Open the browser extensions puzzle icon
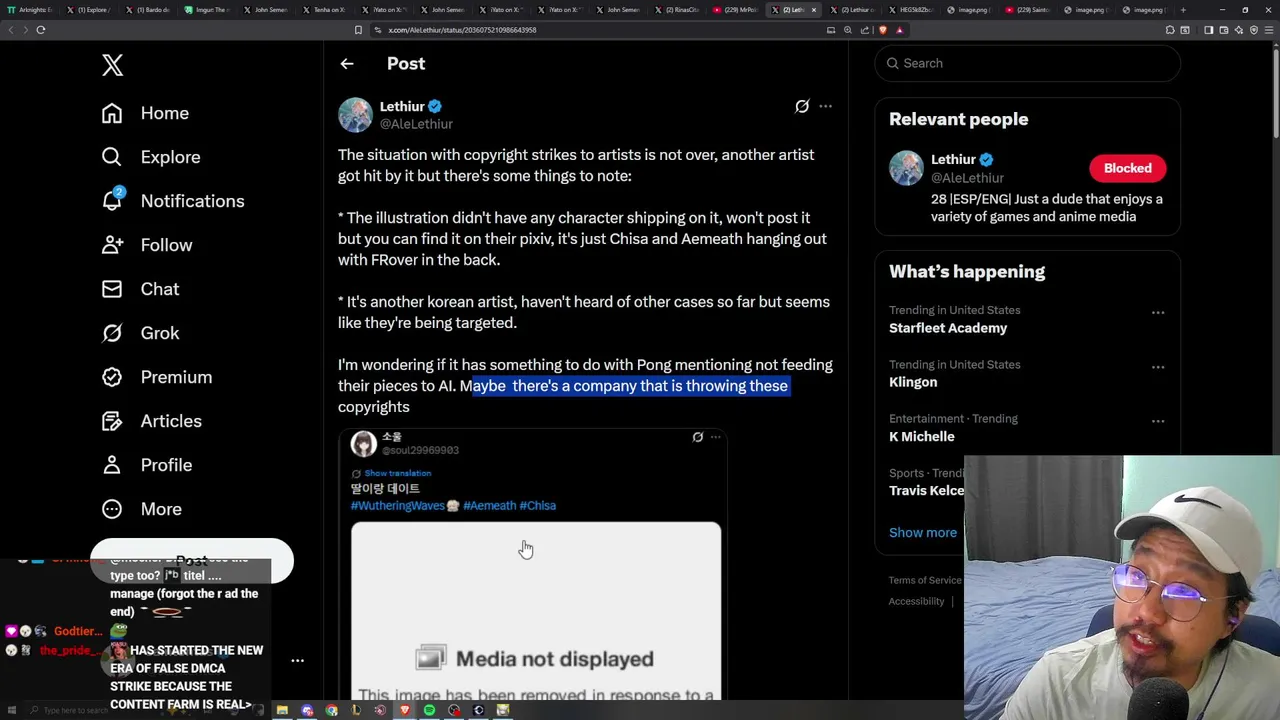Viewport: 1280px width, 720px height. (1170, 30)
